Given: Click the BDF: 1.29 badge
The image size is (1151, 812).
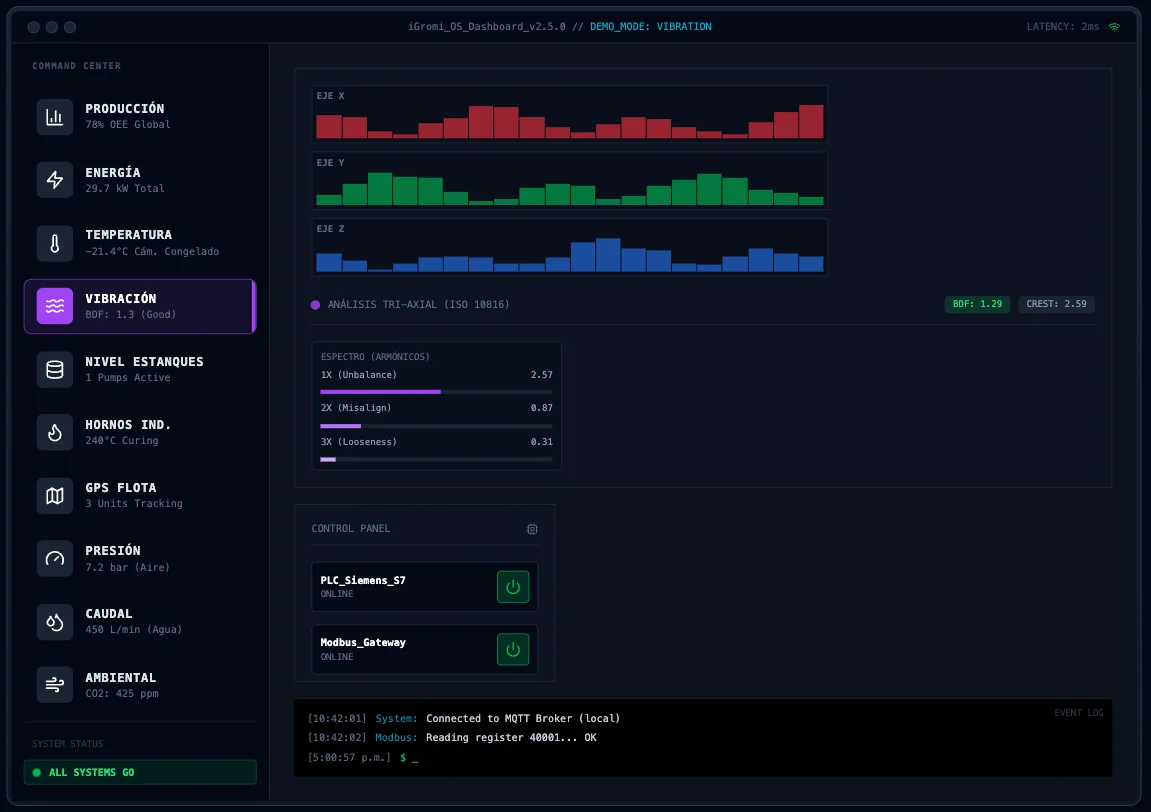Looking at the screenshot, I should (977, 304).
